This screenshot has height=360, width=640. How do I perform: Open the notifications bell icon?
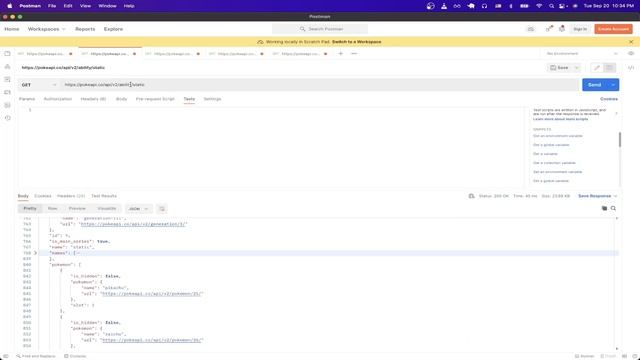[x=562, y=29]
